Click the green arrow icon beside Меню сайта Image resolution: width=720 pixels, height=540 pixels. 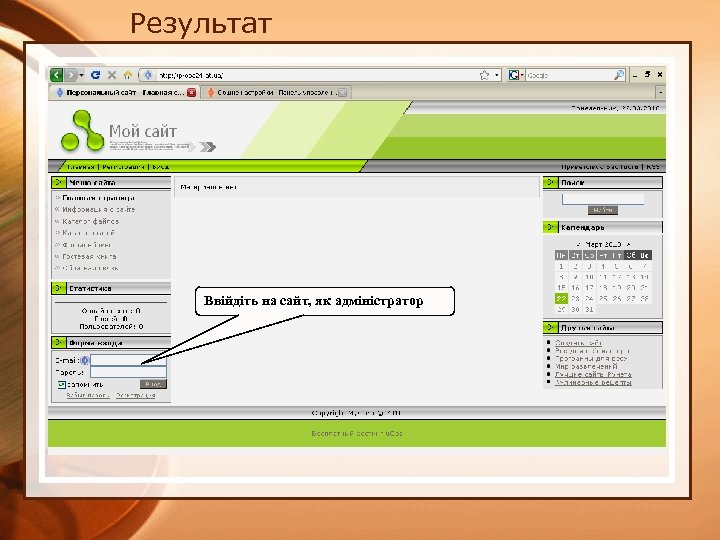(x=59, y=182)
